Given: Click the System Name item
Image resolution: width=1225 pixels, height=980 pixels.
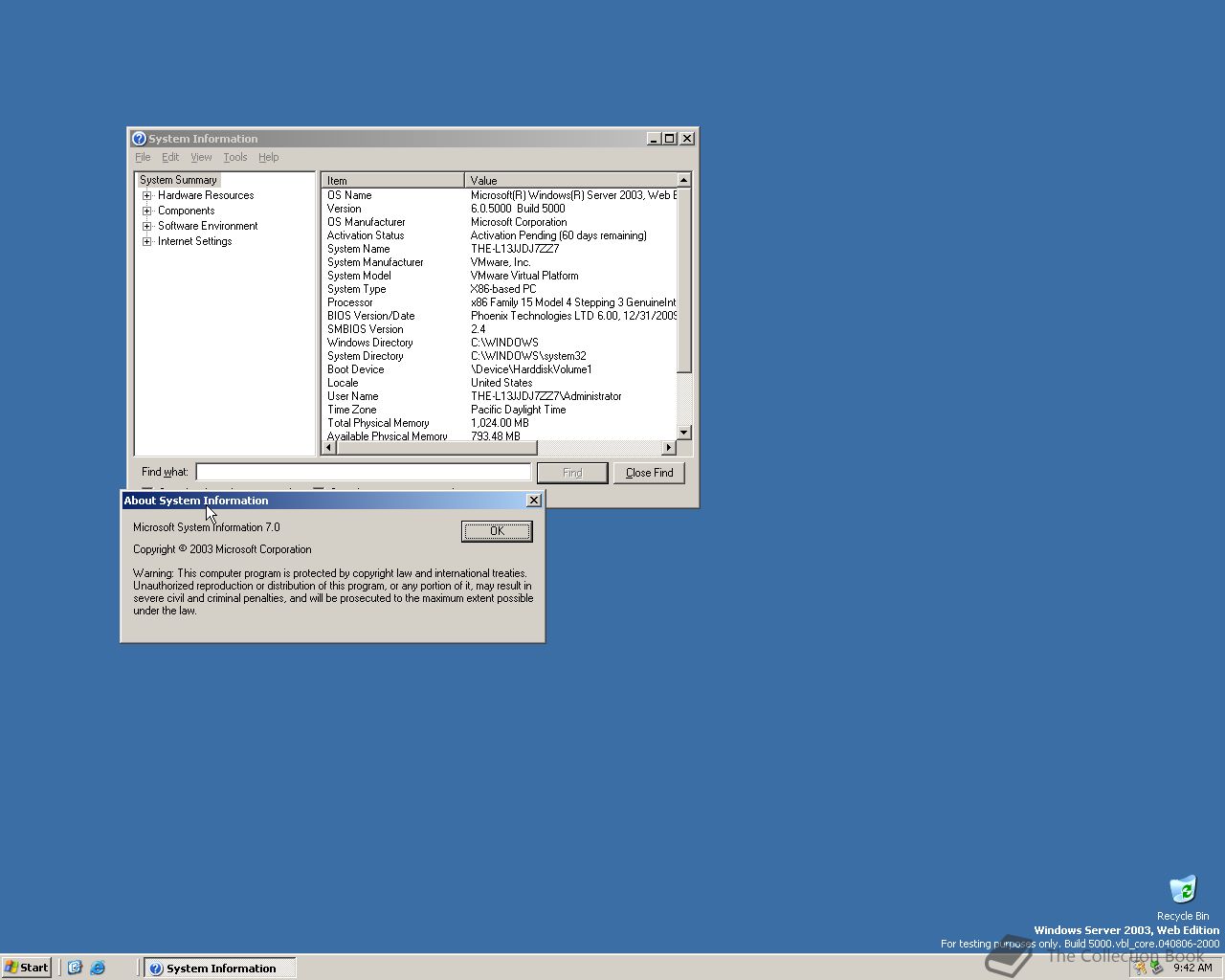Looking at the screenshot, I should tap(358, 249).
